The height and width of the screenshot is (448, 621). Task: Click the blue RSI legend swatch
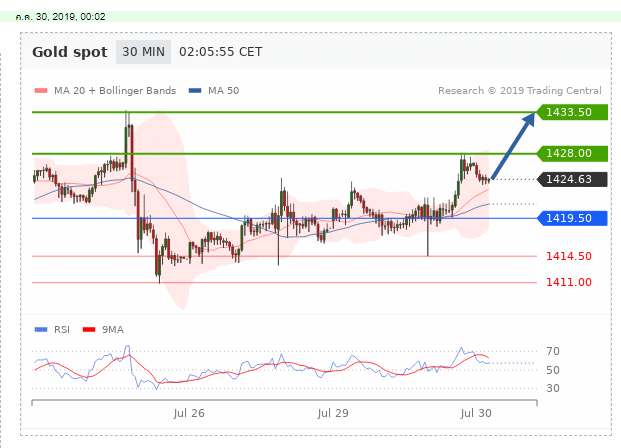(41, 330)
